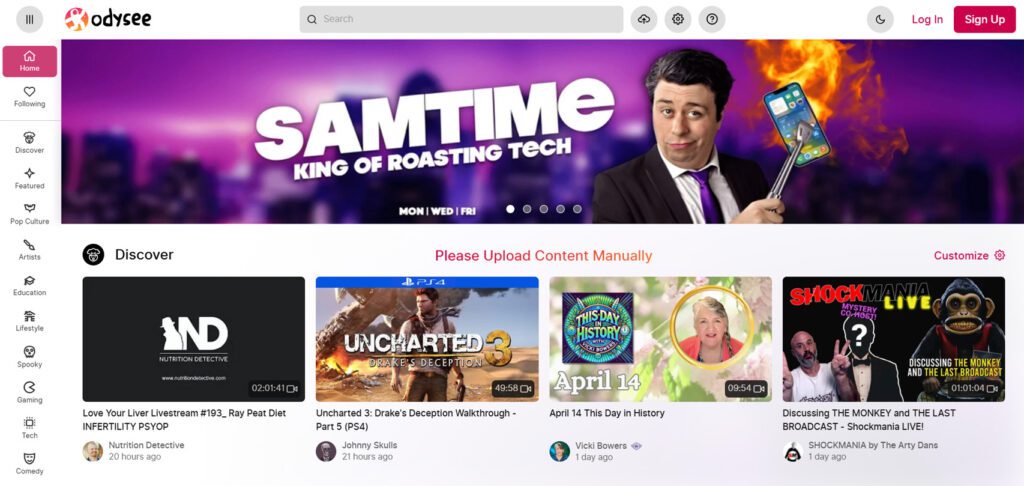Image resolution: width=1024 pixels, height=486 pixels.
Task: Click Love Your Liver Livestream title
Action: tap(184, 420)
